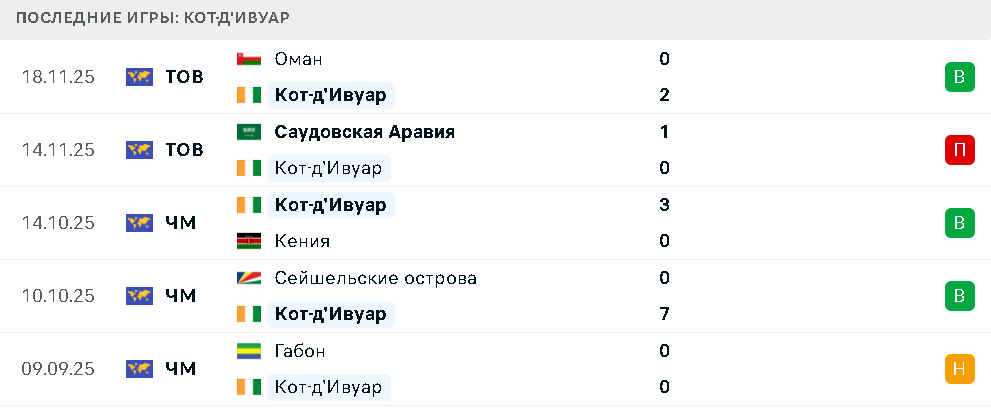Open the Сейшельские острова team link
The image size is (991, 410).
(x=375, y=278)
